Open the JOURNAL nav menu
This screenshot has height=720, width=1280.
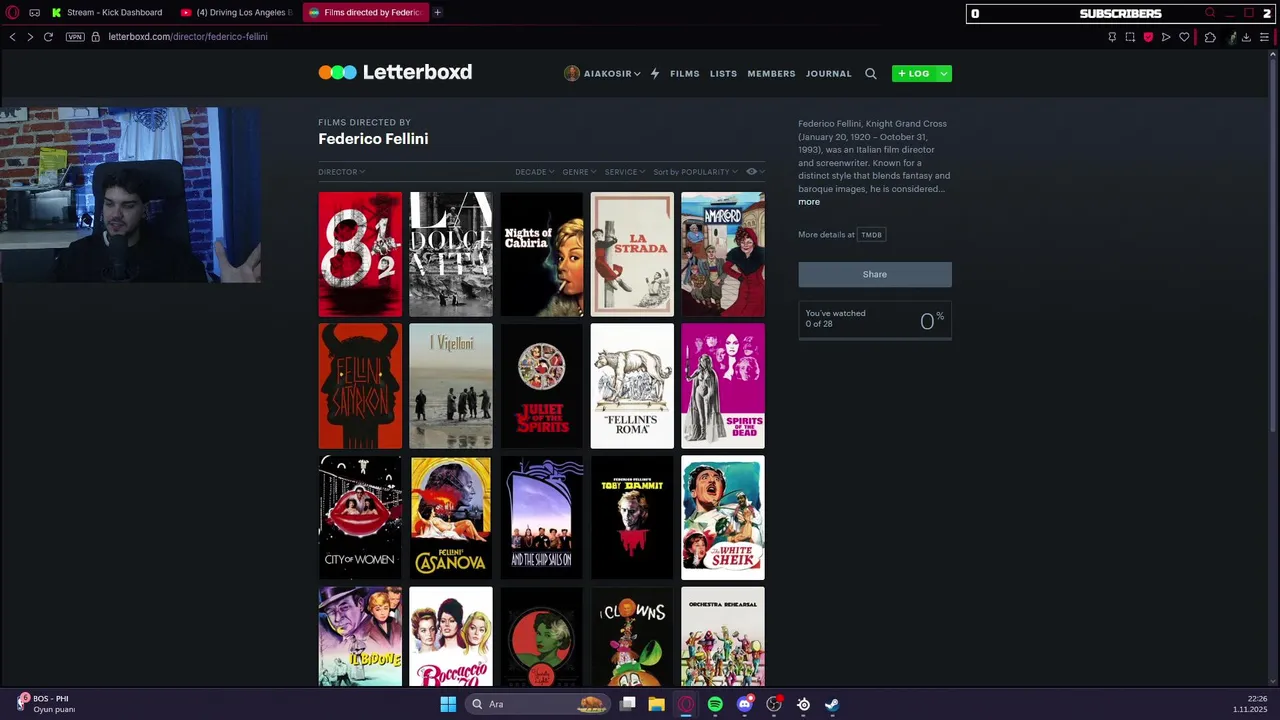pos(829,73)
